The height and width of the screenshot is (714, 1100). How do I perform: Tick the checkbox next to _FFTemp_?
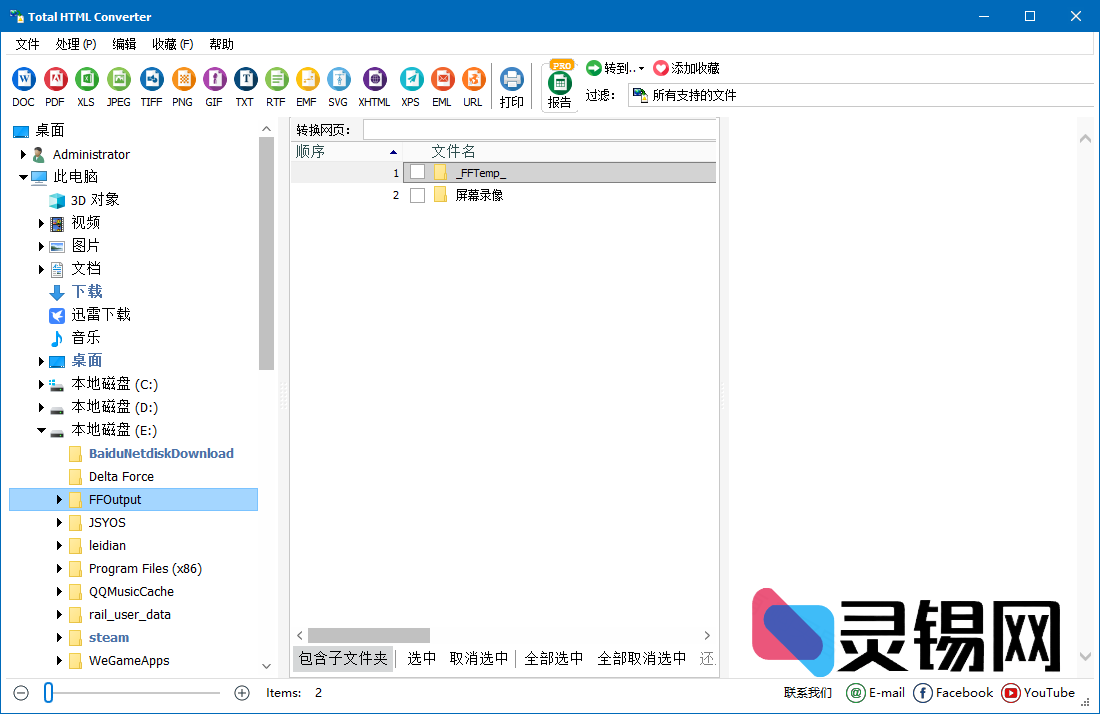pyautogui.click(x=417, y=171)
